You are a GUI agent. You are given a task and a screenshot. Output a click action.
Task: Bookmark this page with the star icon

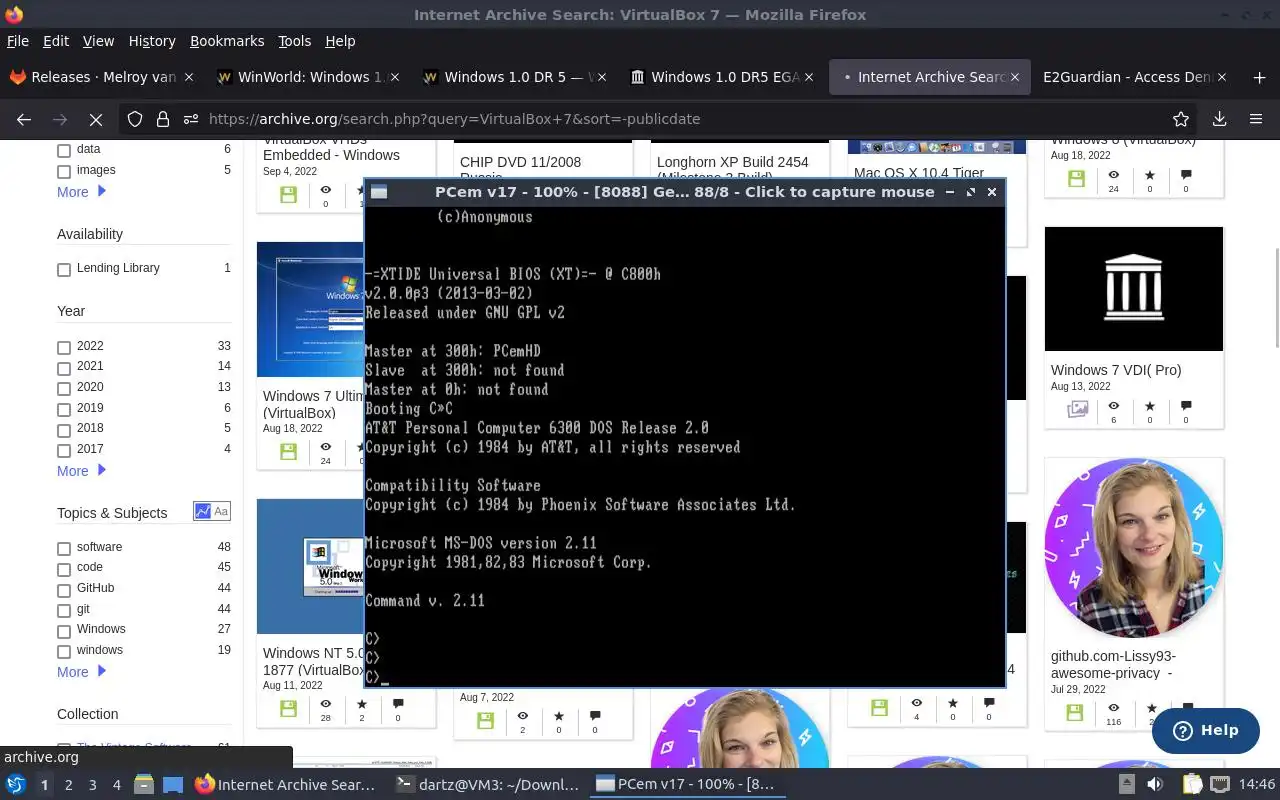pyautogui.click(x=1181, y=119)
